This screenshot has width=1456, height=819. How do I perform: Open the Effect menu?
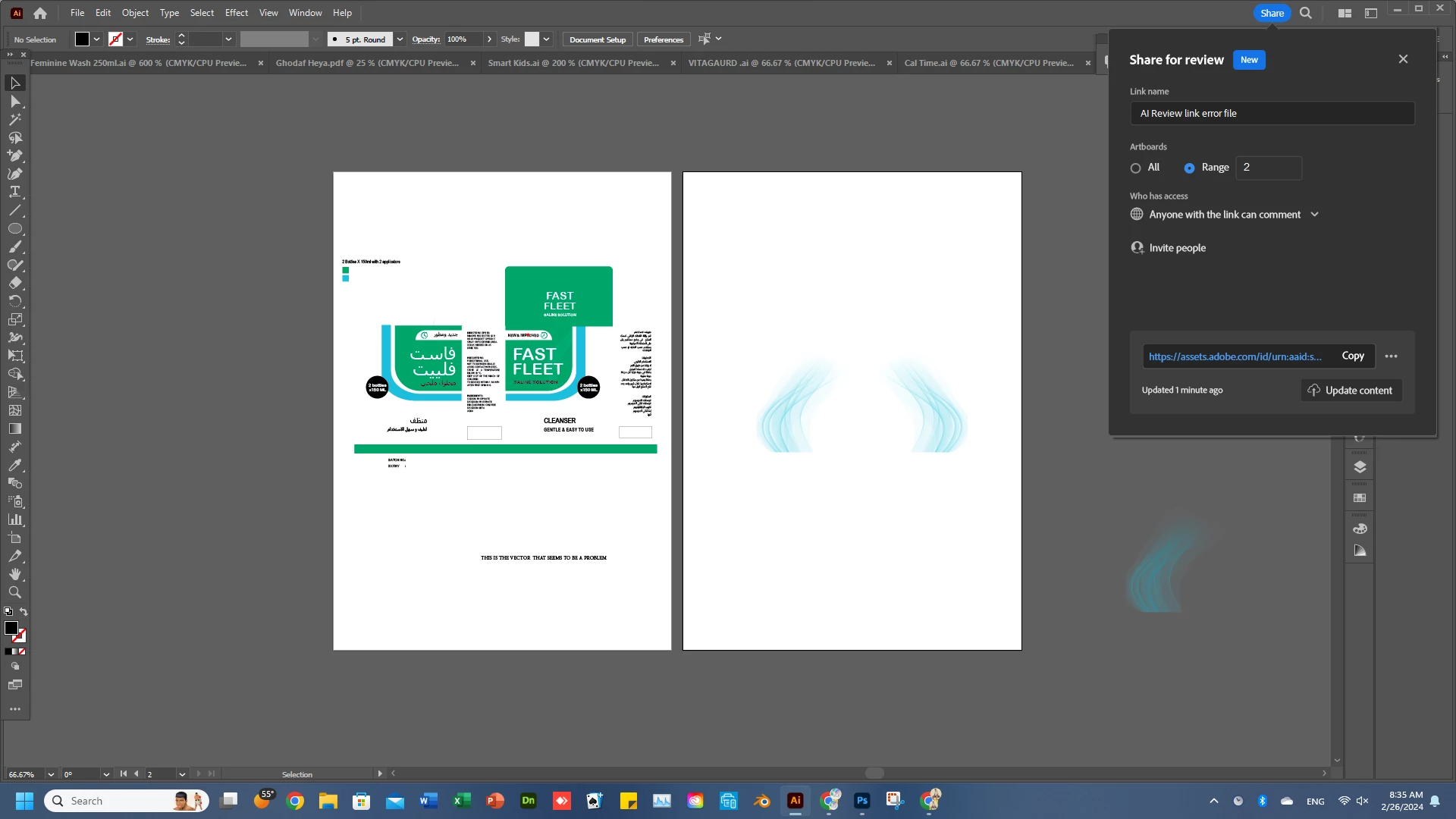point(236,13)
